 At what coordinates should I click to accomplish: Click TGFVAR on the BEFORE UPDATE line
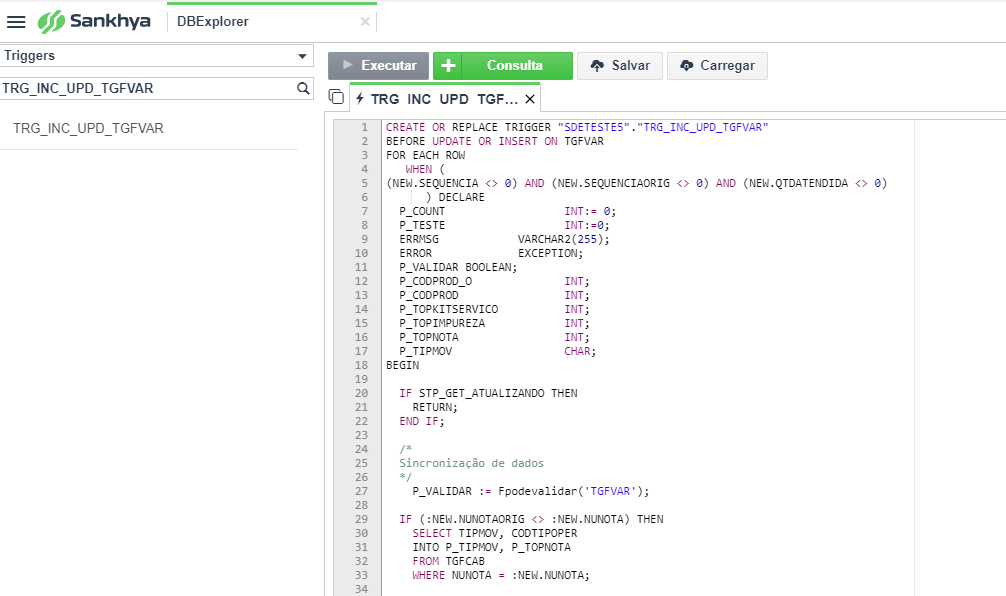tap(584, 141)
